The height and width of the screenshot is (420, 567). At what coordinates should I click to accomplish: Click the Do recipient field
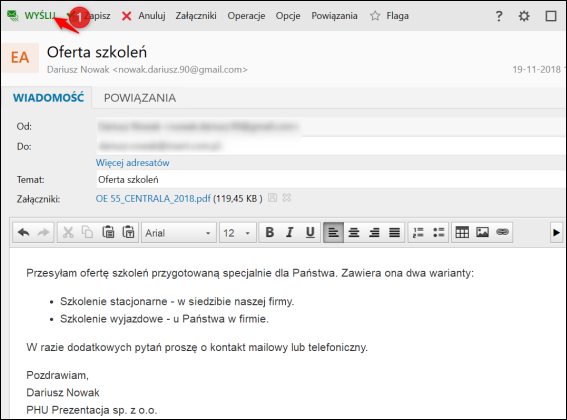pyautogui.click(x=330, y=146)
